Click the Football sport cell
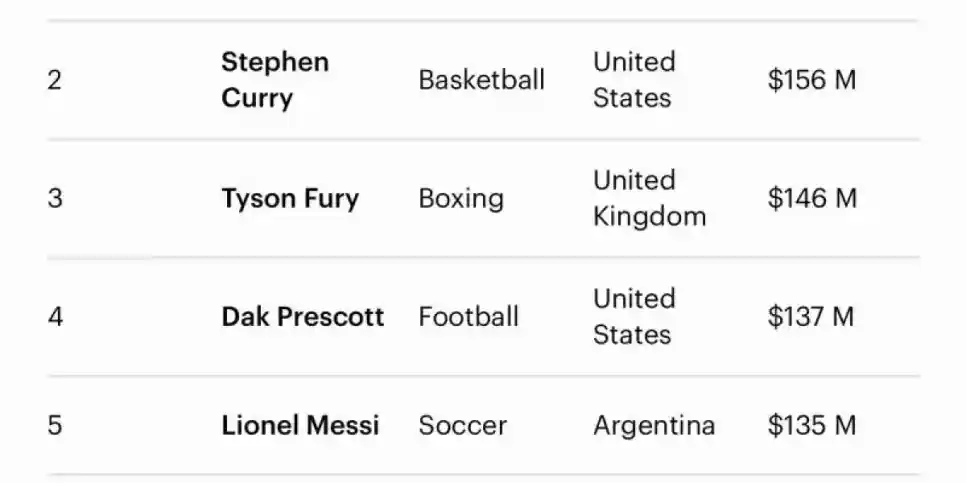 click(x=468, y=317)
